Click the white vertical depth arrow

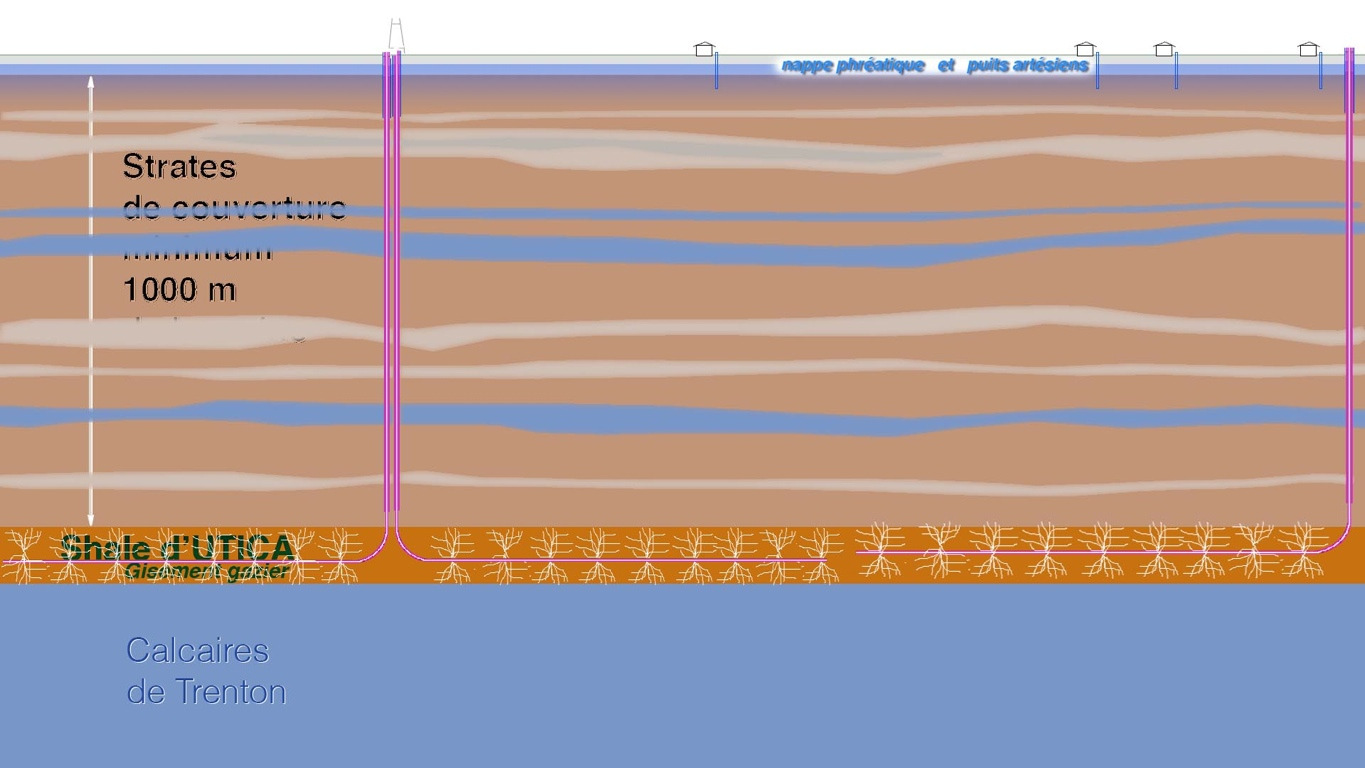[x=90, y=301]
